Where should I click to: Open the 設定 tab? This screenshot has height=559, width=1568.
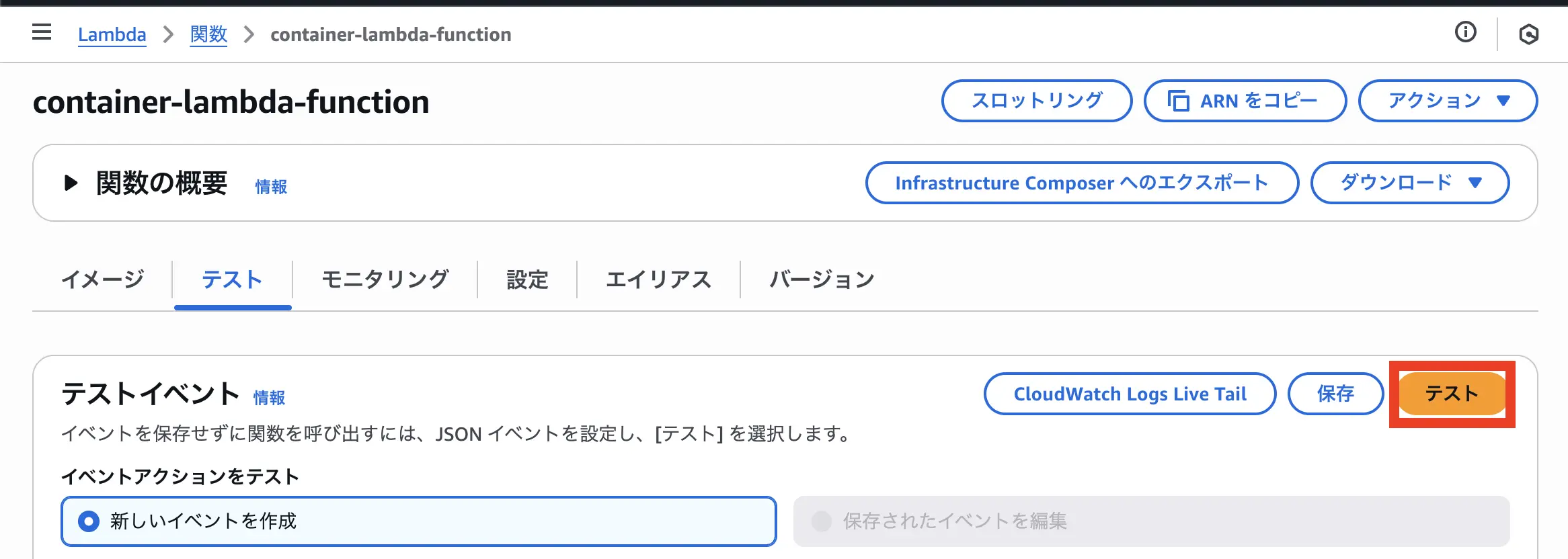coord(528,279)
